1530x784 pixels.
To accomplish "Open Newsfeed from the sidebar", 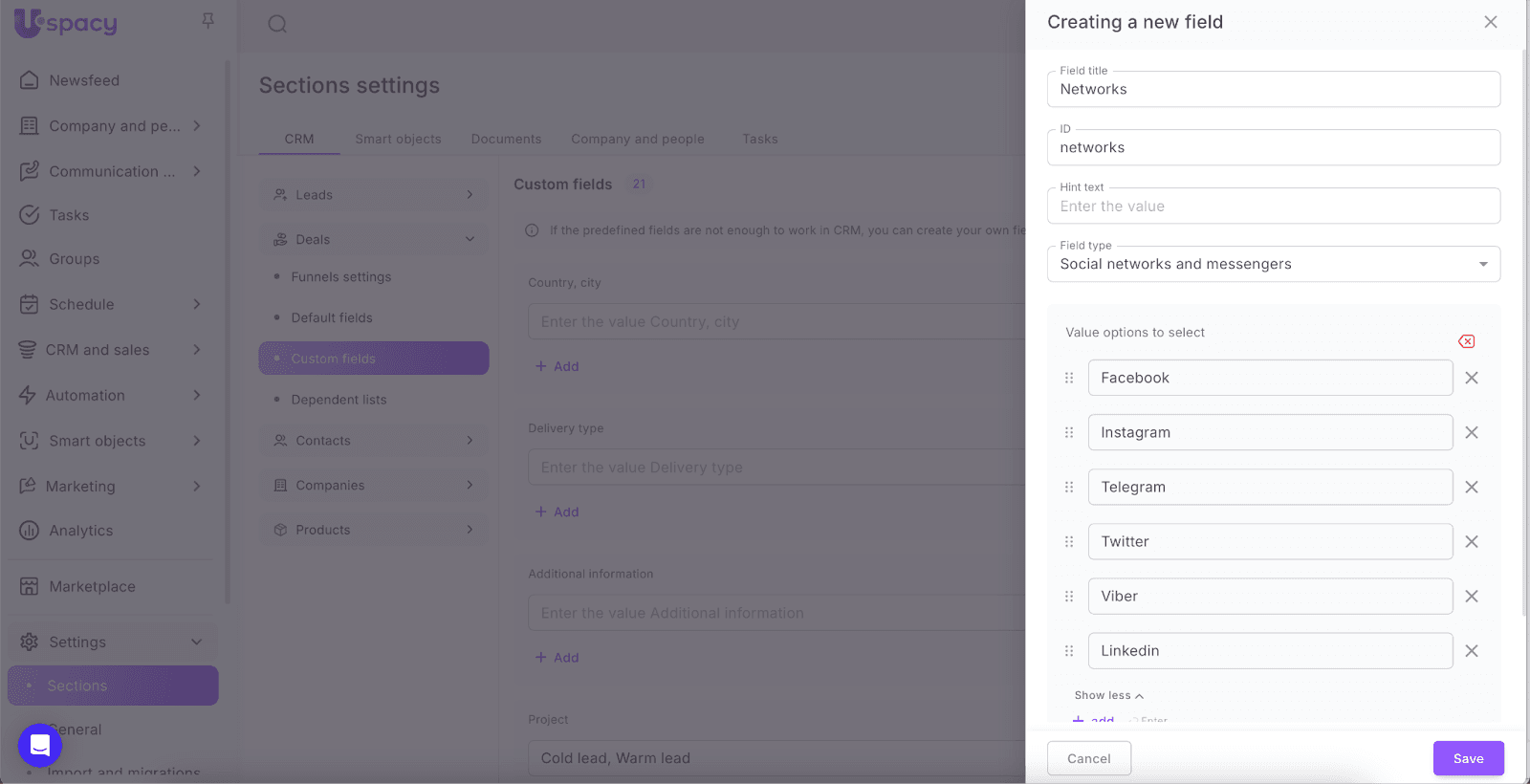I will [84, 80].
